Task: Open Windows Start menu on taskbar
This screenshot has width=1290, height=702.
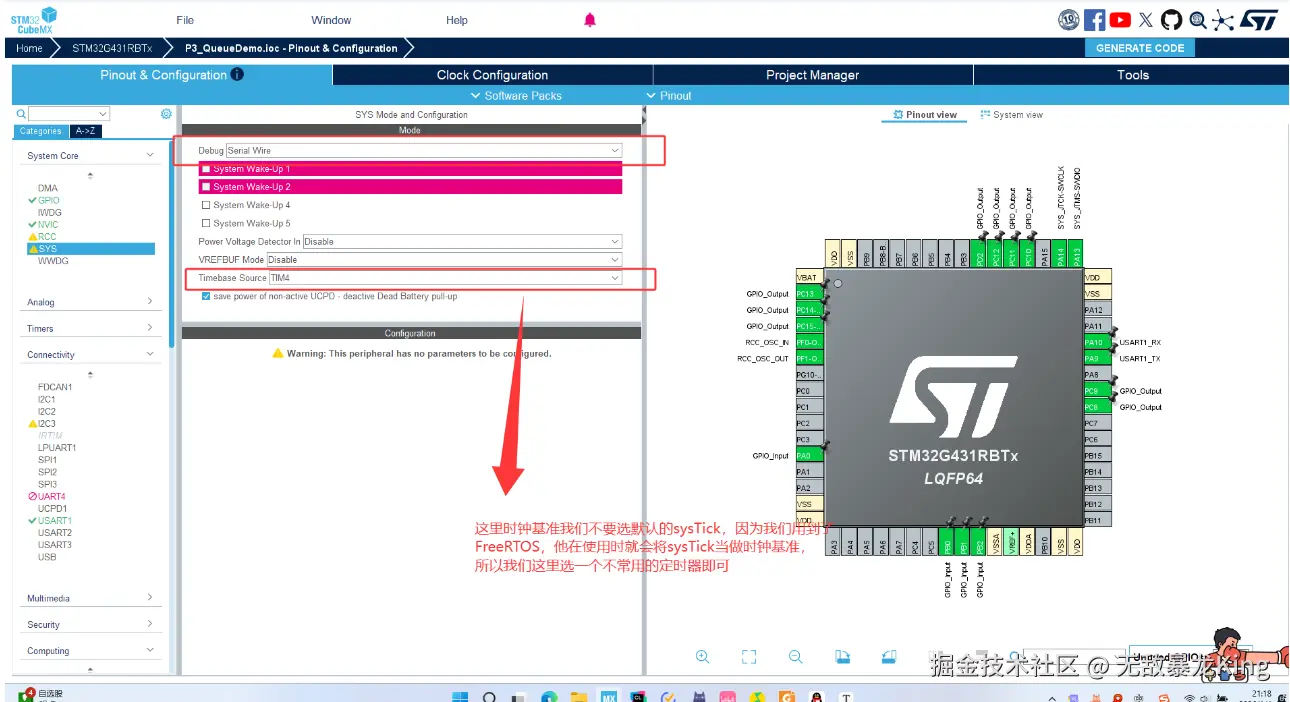Action: coord(460,696)
